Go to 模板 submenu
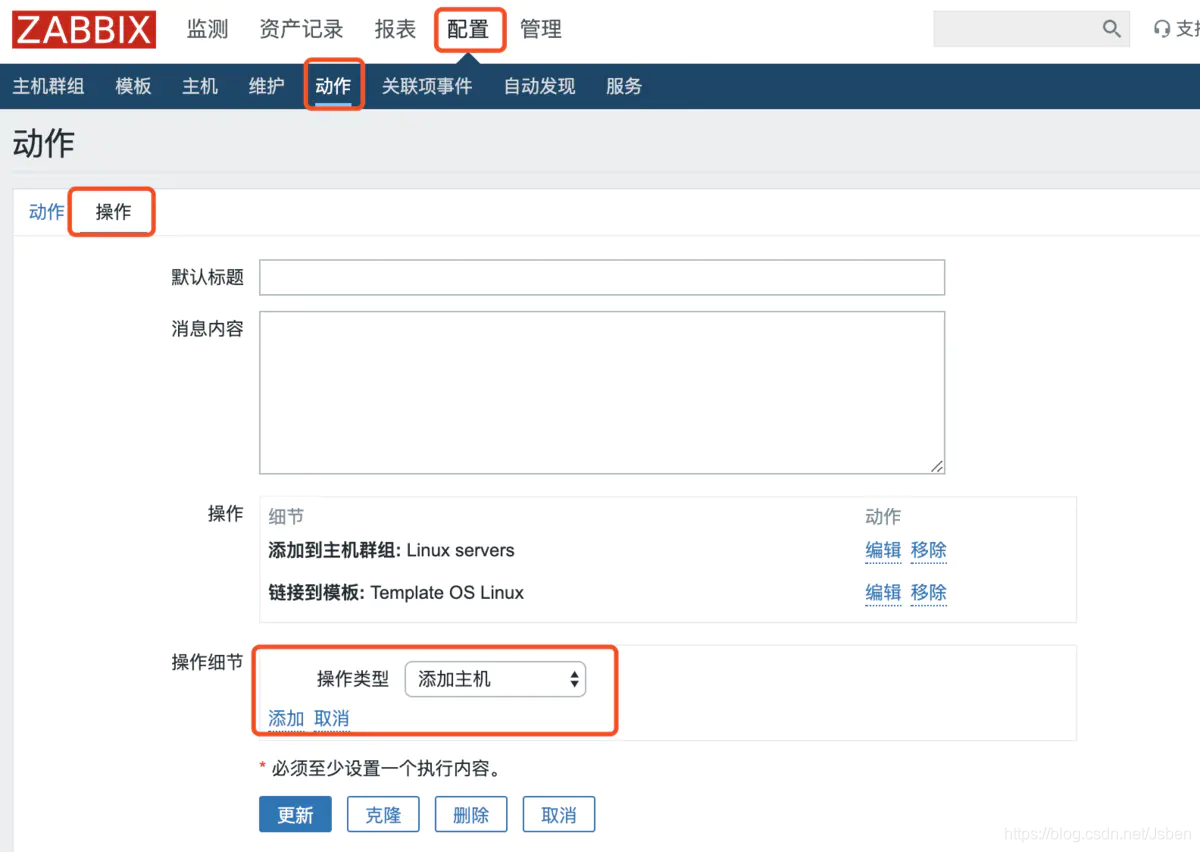1200x852 pixels. tap(133, 86)
